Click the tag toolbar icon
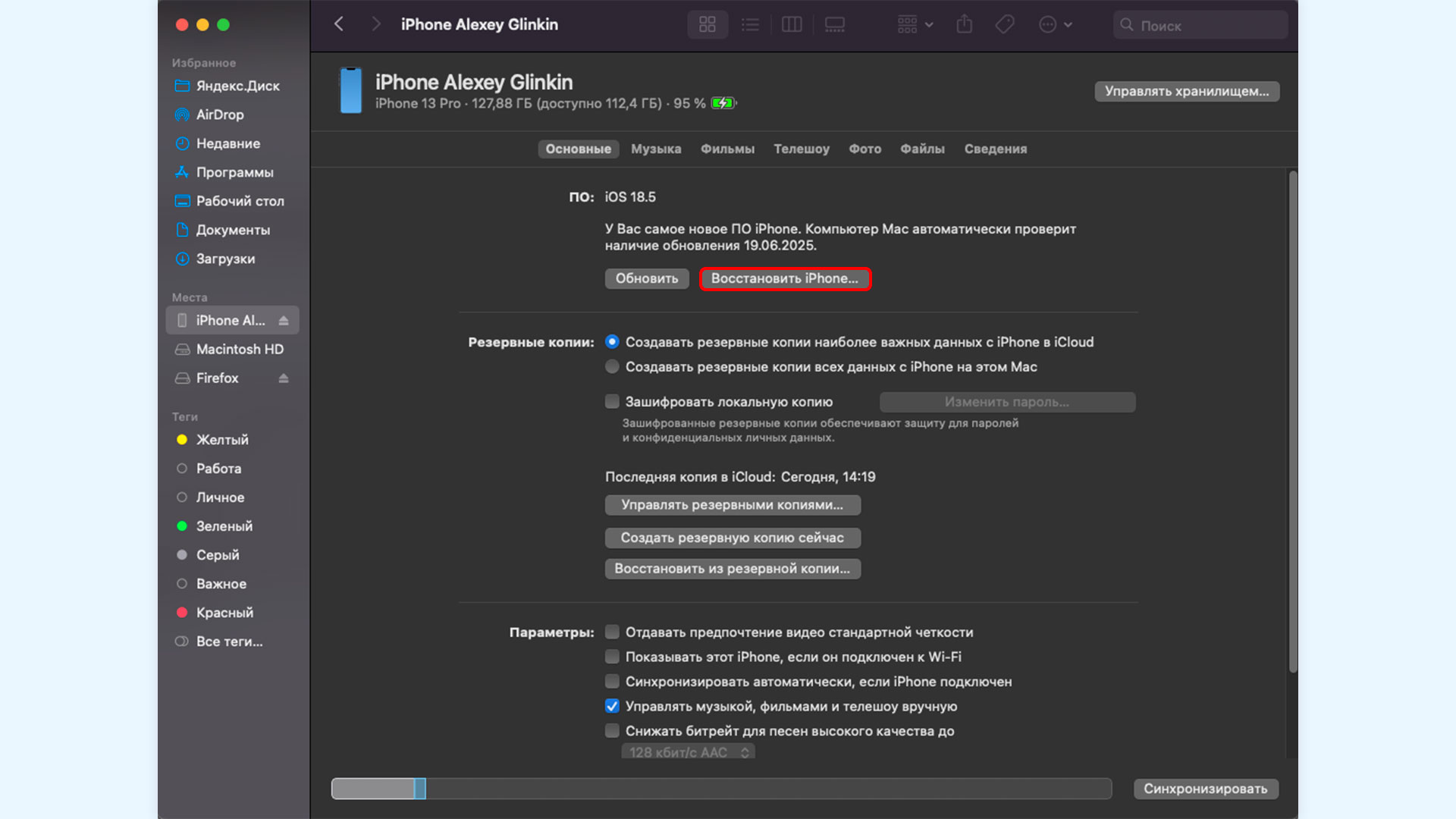Screen dimensions: 1456x819 pyautogui.click(x=1005, y=24)
